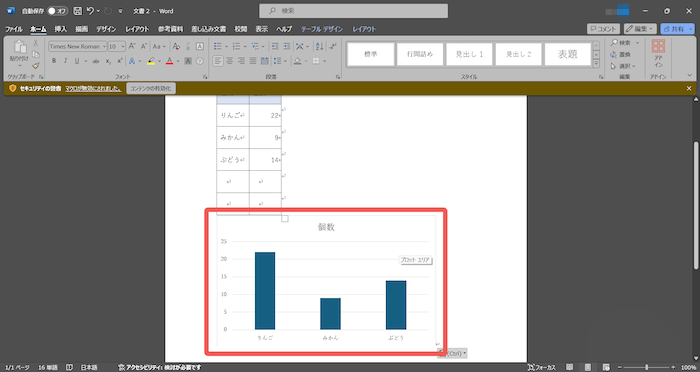
Task: Toggle Bold formatting
Action: tap(54, 61)
